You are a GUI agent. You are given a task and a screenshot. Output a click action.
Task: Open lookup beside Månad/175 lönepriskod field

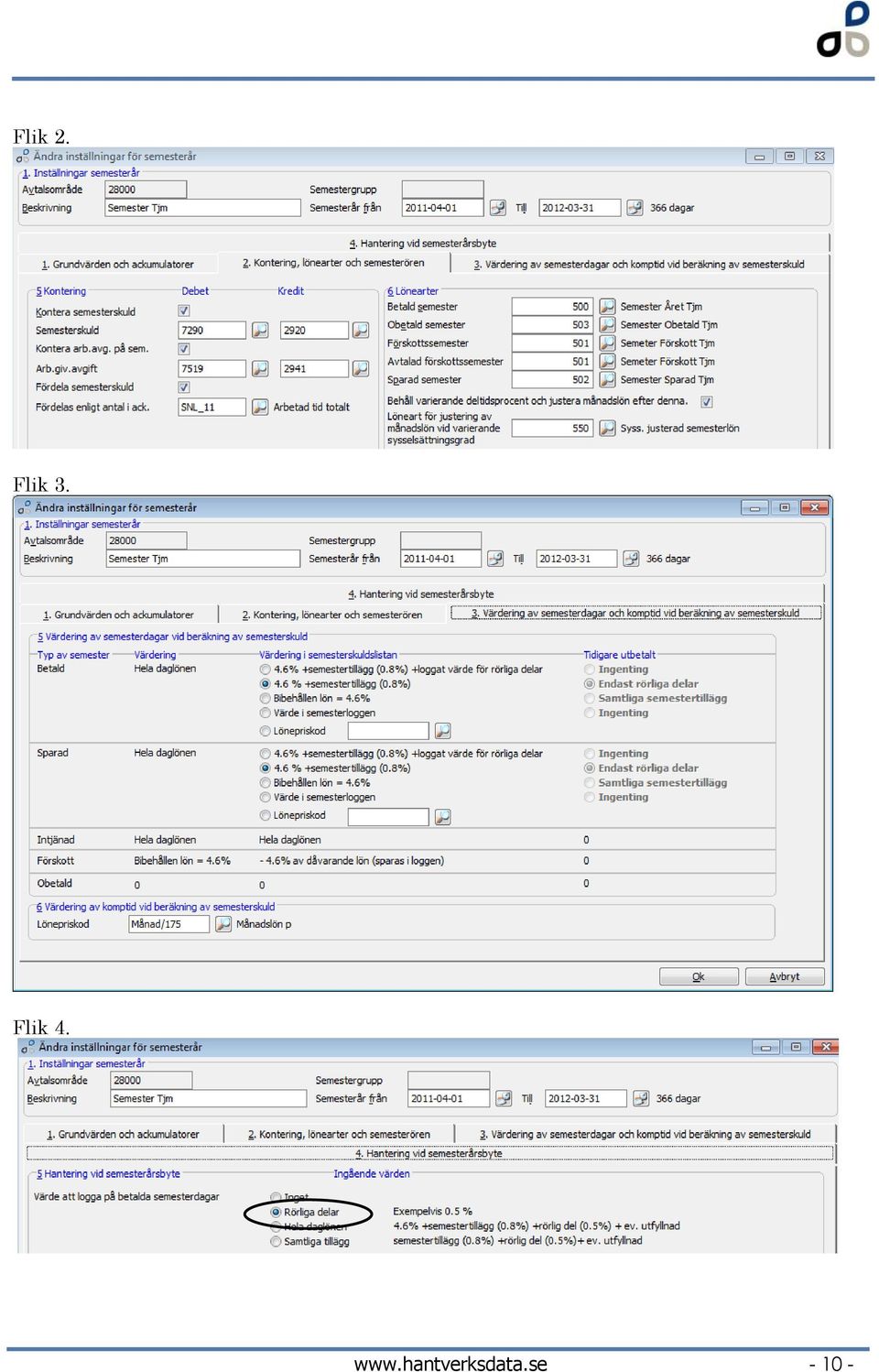pos(223,924)
